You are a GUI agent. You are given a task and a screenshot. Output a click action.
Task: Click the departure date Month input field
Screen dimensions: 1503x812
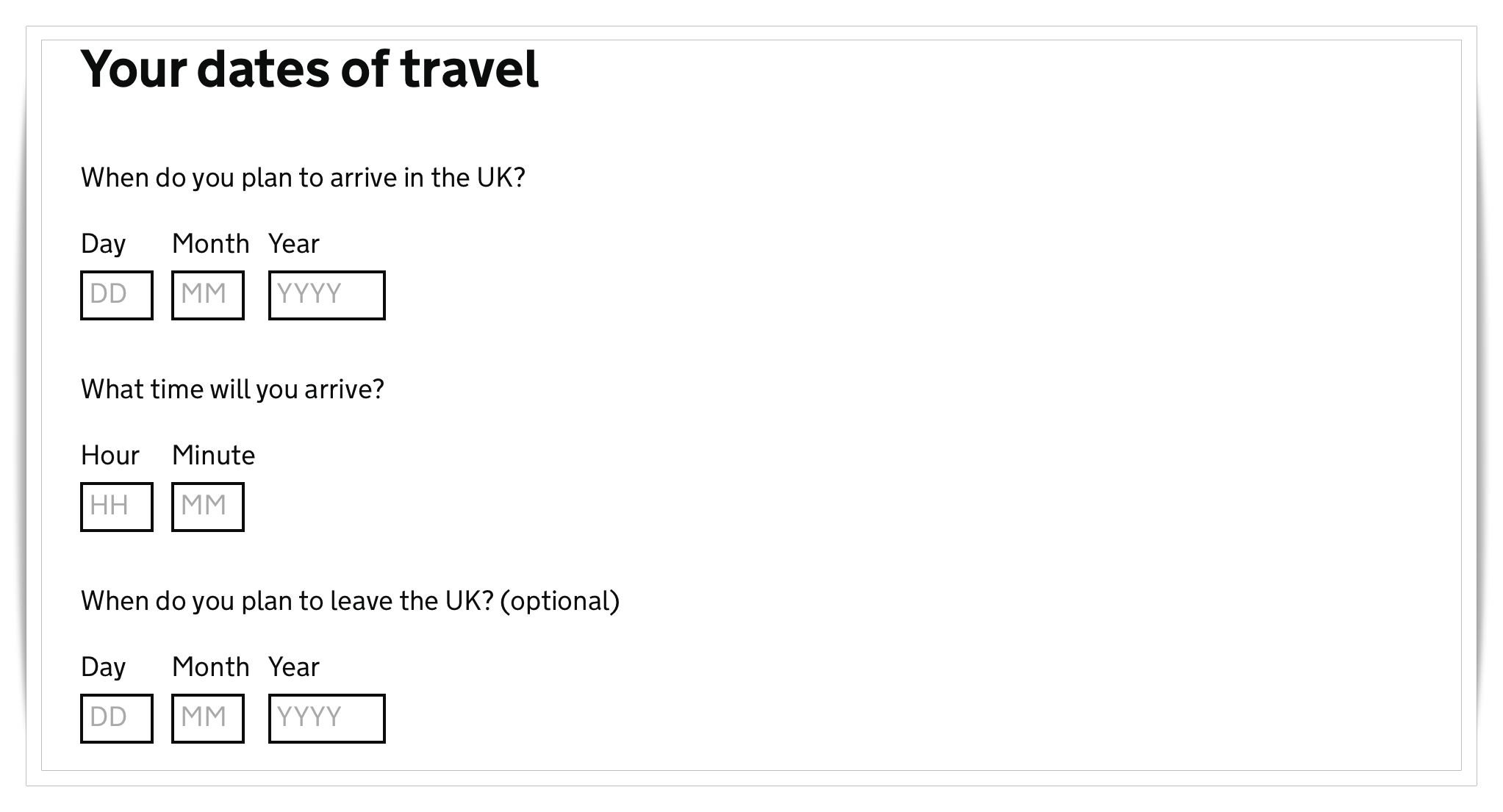[208, 718]
